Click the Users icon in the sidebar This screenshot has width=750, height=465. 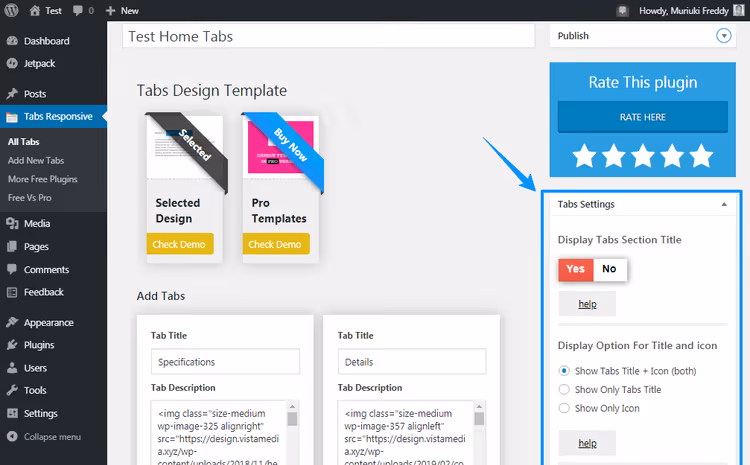(x=12, y=368)
